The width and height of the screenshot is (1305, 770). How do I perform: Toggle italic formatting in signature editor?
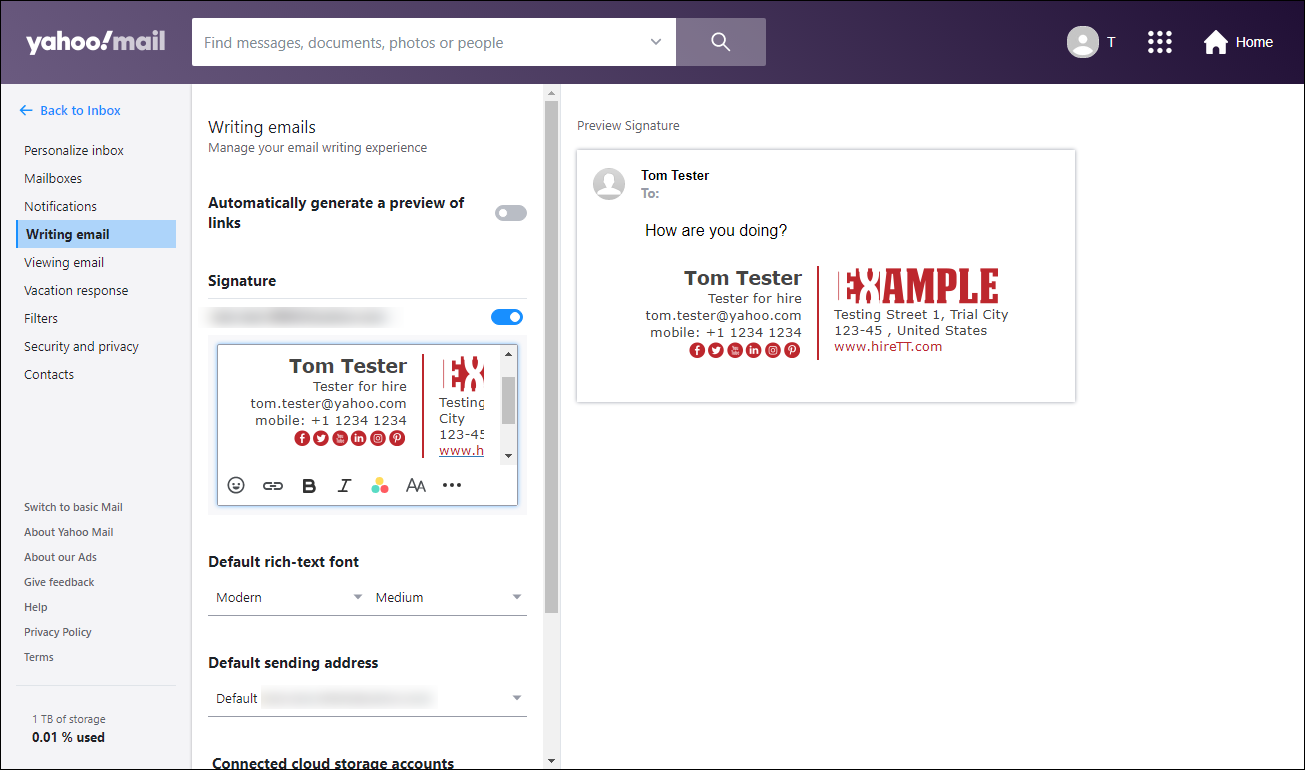(344, 485)
